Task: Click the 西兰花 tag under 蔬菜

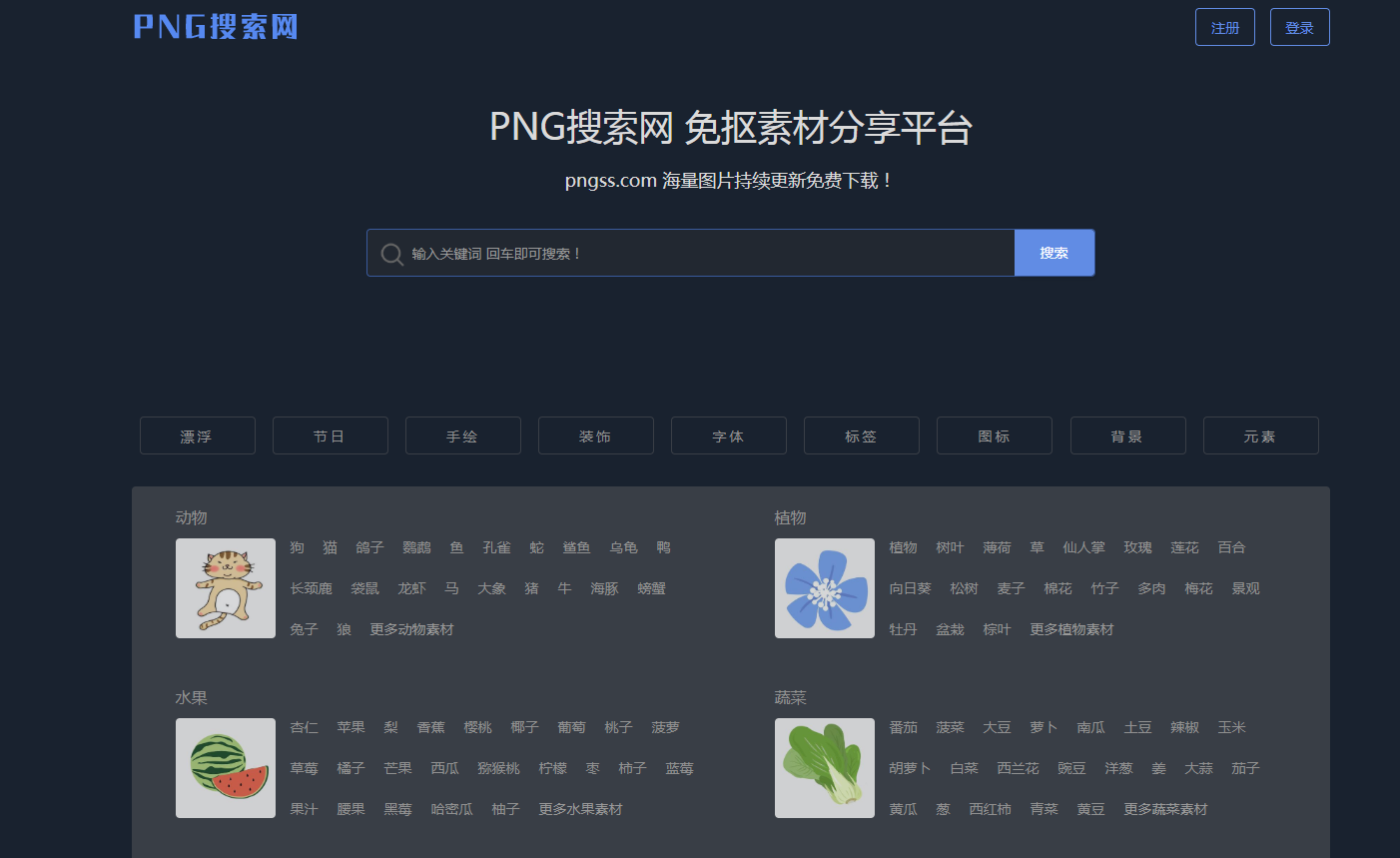Action: pyautogui.click(x=1018, y=767)
